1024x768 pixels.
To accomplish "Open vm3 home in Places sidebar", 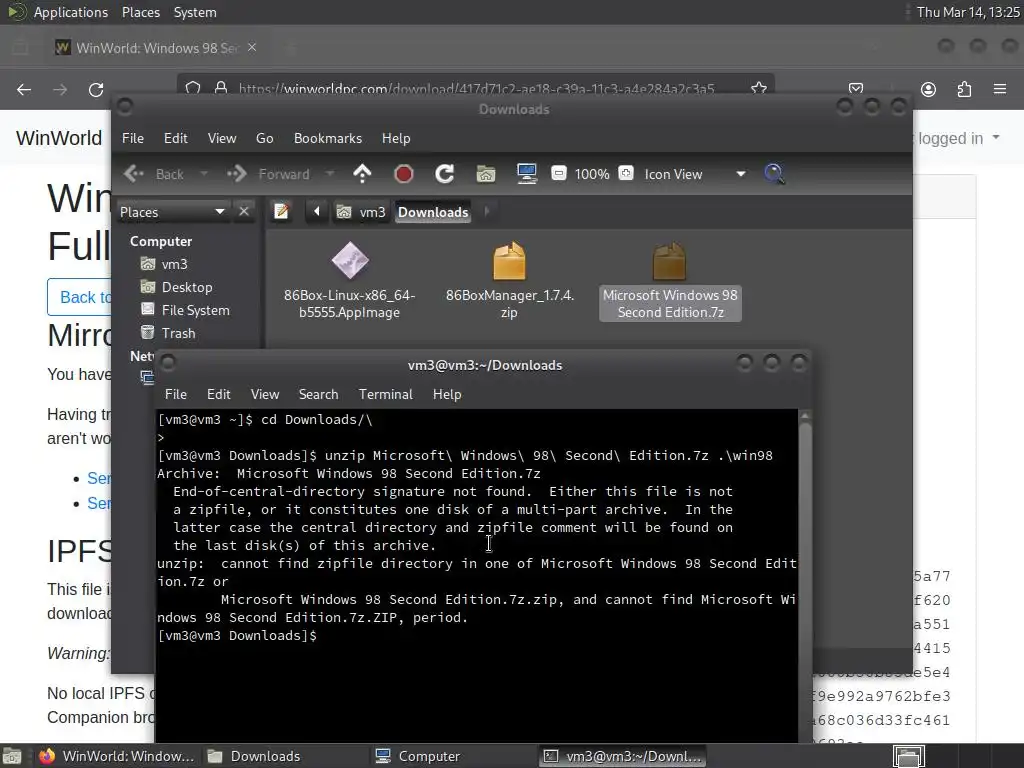I will [x=164, y=264].
